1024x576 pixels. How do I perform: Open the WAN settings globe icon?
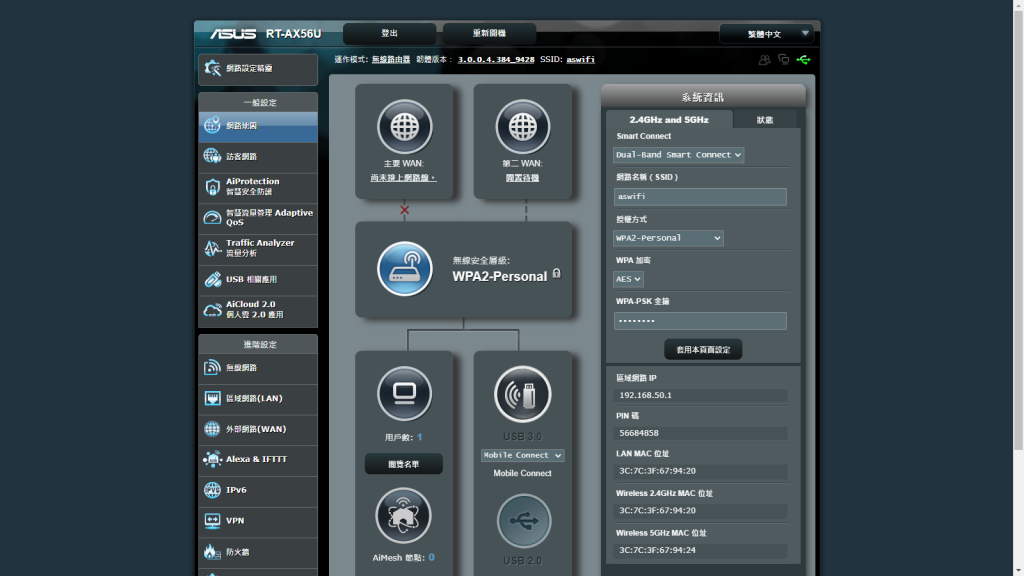click(x=212, y=429)
